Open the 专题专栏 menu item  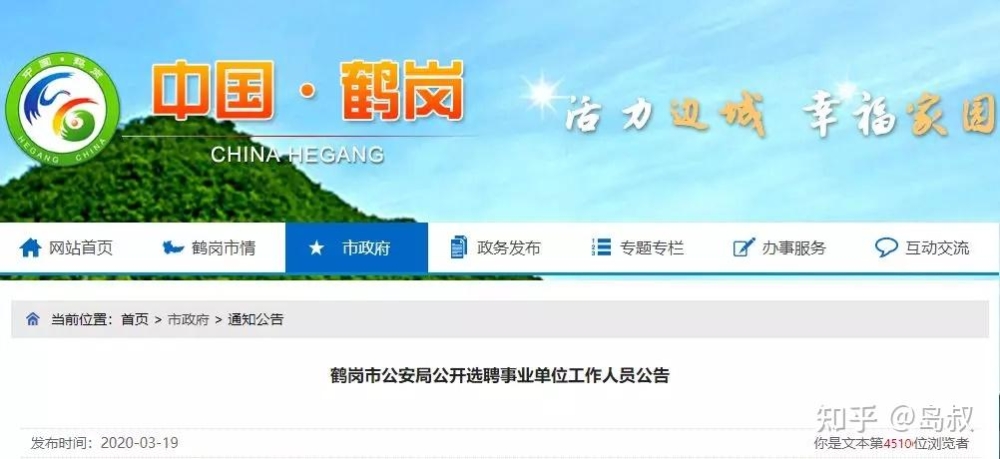point(638,248)
